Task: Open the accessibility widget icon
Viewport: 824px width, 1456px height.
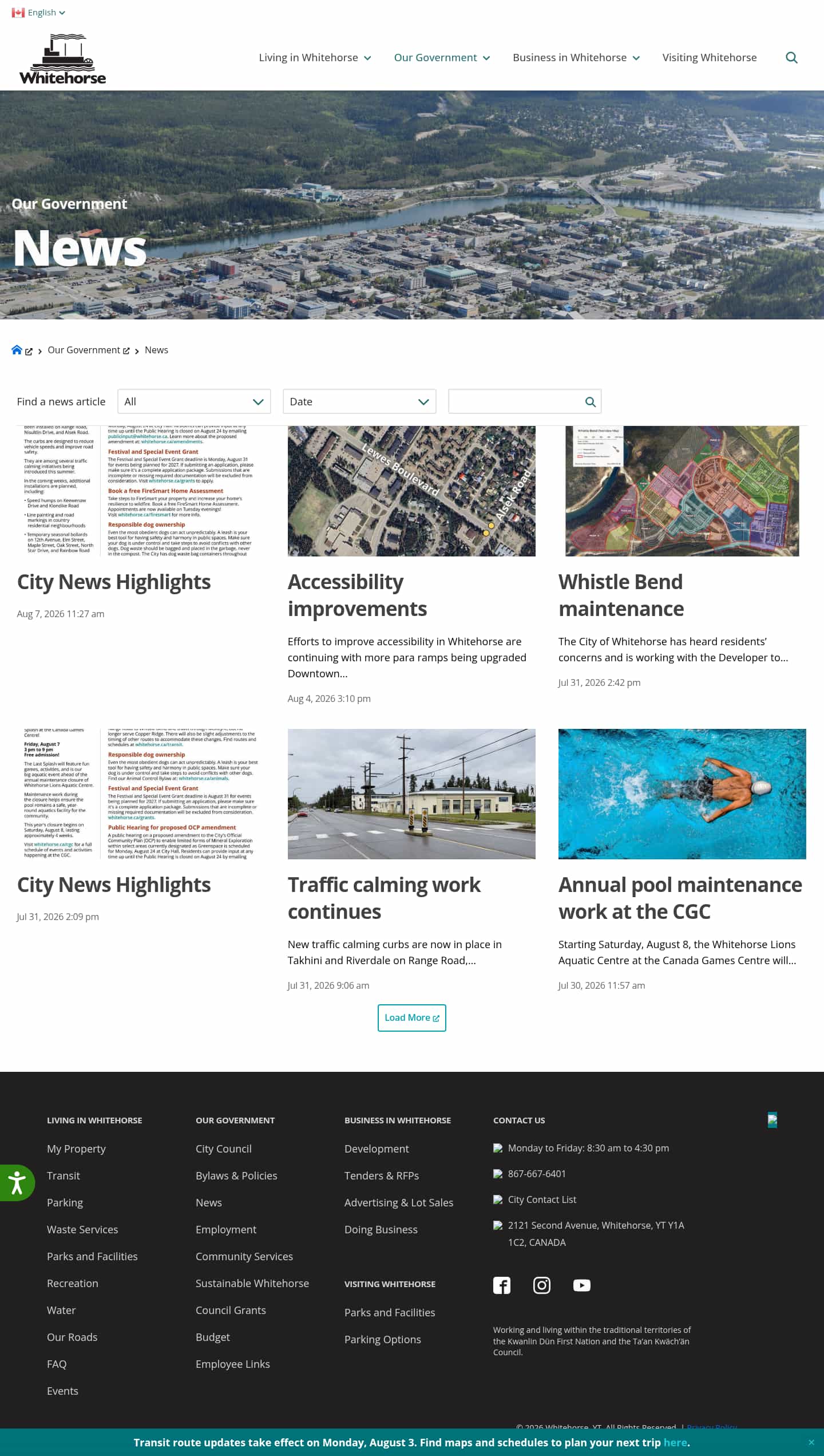Action: 17,1183
